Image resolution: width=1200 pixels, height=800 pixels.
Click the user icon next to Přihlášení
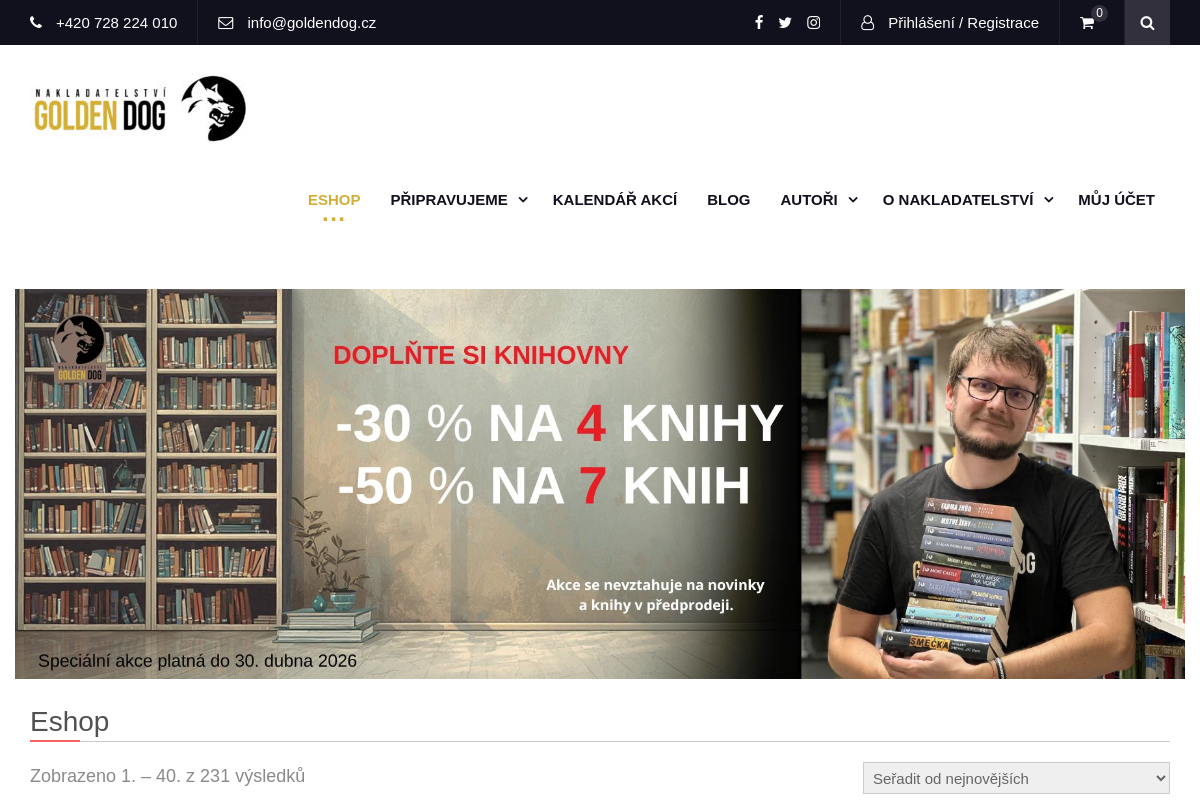(867, 22)
